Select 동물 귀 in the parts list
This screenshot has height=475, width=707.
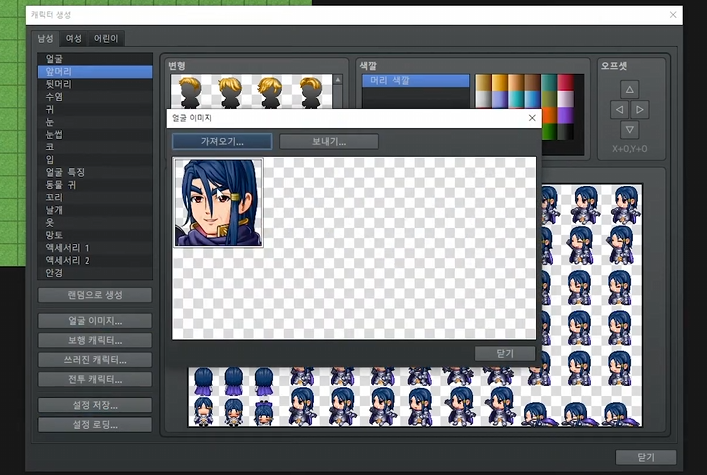coord(95,185)
